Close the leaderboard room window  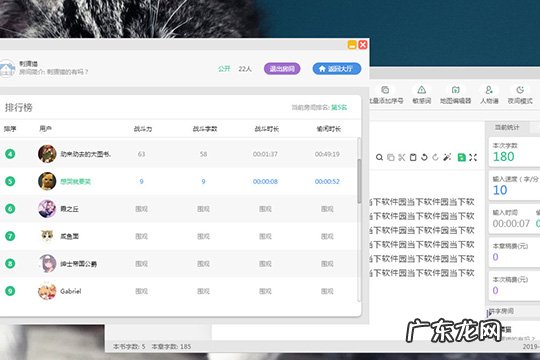363,45
